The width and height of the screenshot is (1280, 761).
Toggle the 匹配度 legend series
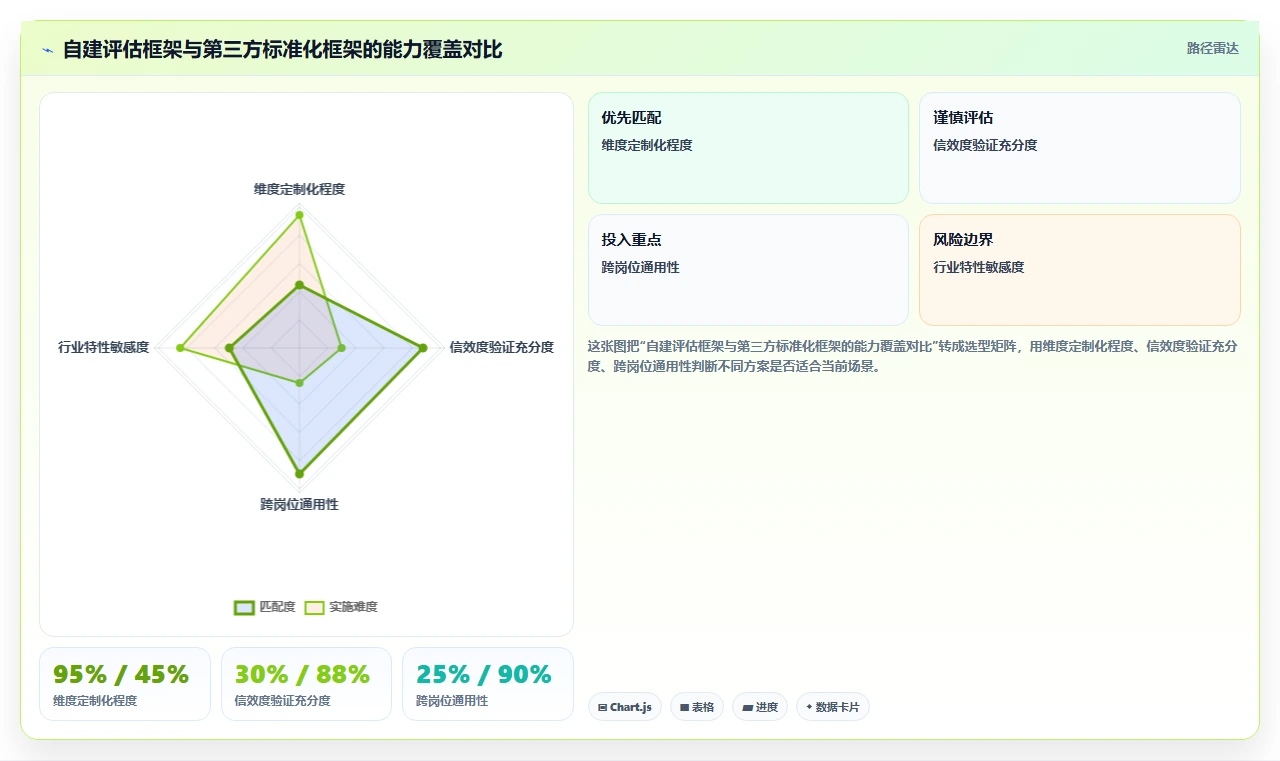tap(265, 607)
